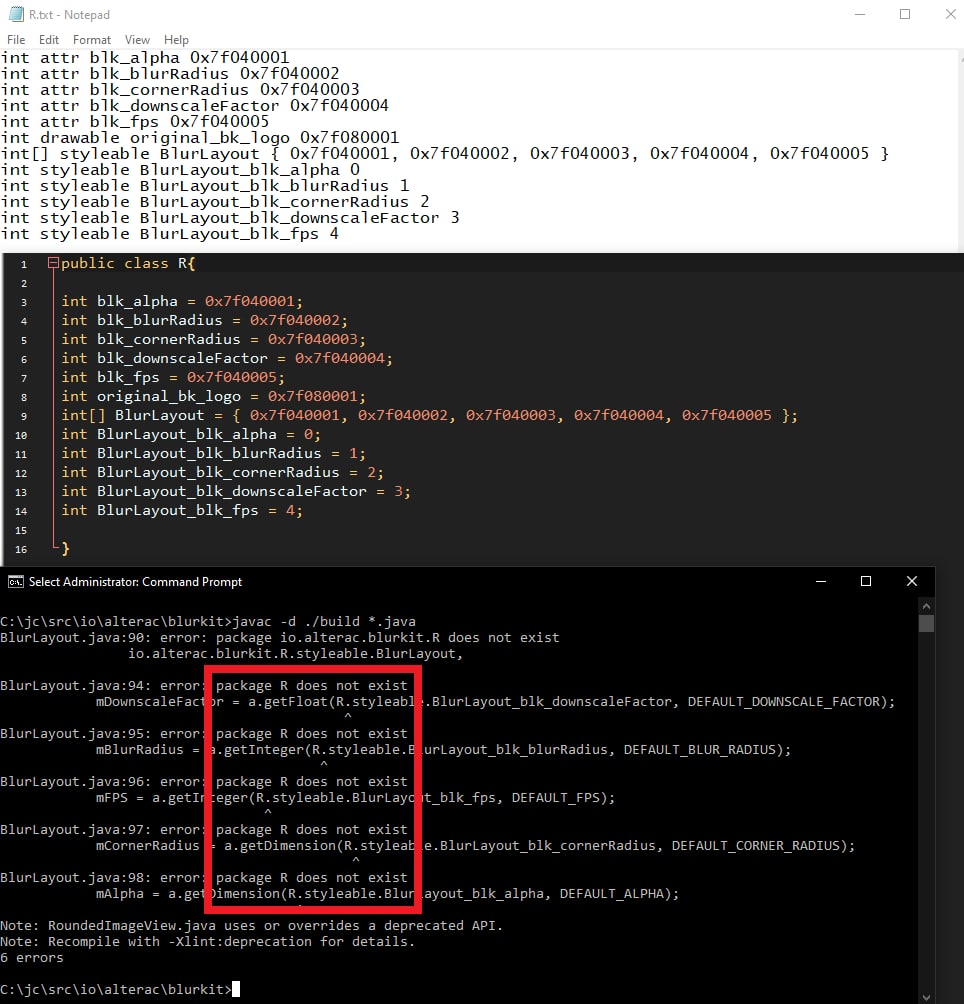The width and height of the screenshot is (964, 1004).
Task: Click editor line 'int BlurLayout_blk_alpha = 0;'
Action: (x=191, y=434)
